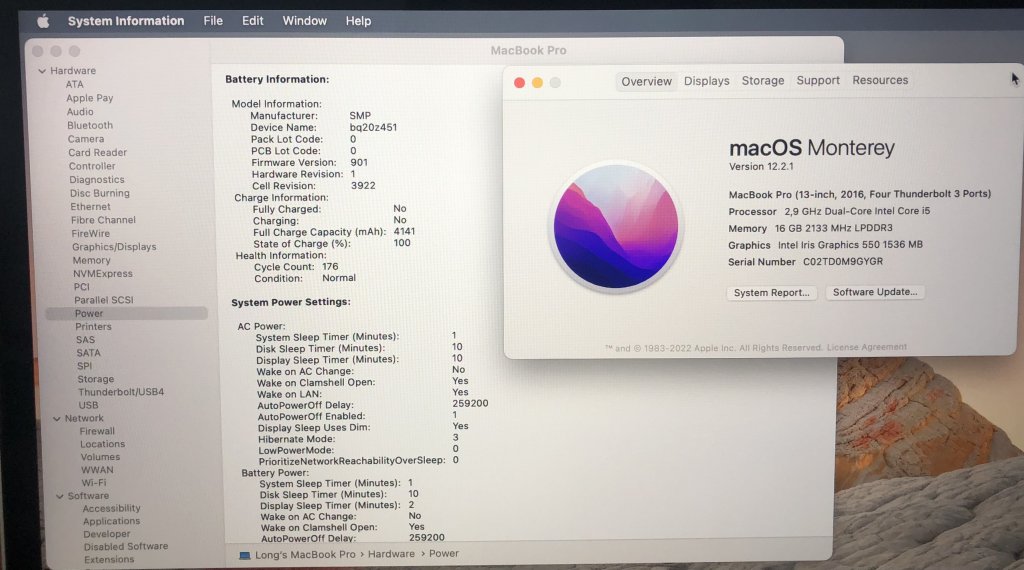1024x570 pixels.
Task: Select Controller in the sidebar
Action: coord(92,166)
